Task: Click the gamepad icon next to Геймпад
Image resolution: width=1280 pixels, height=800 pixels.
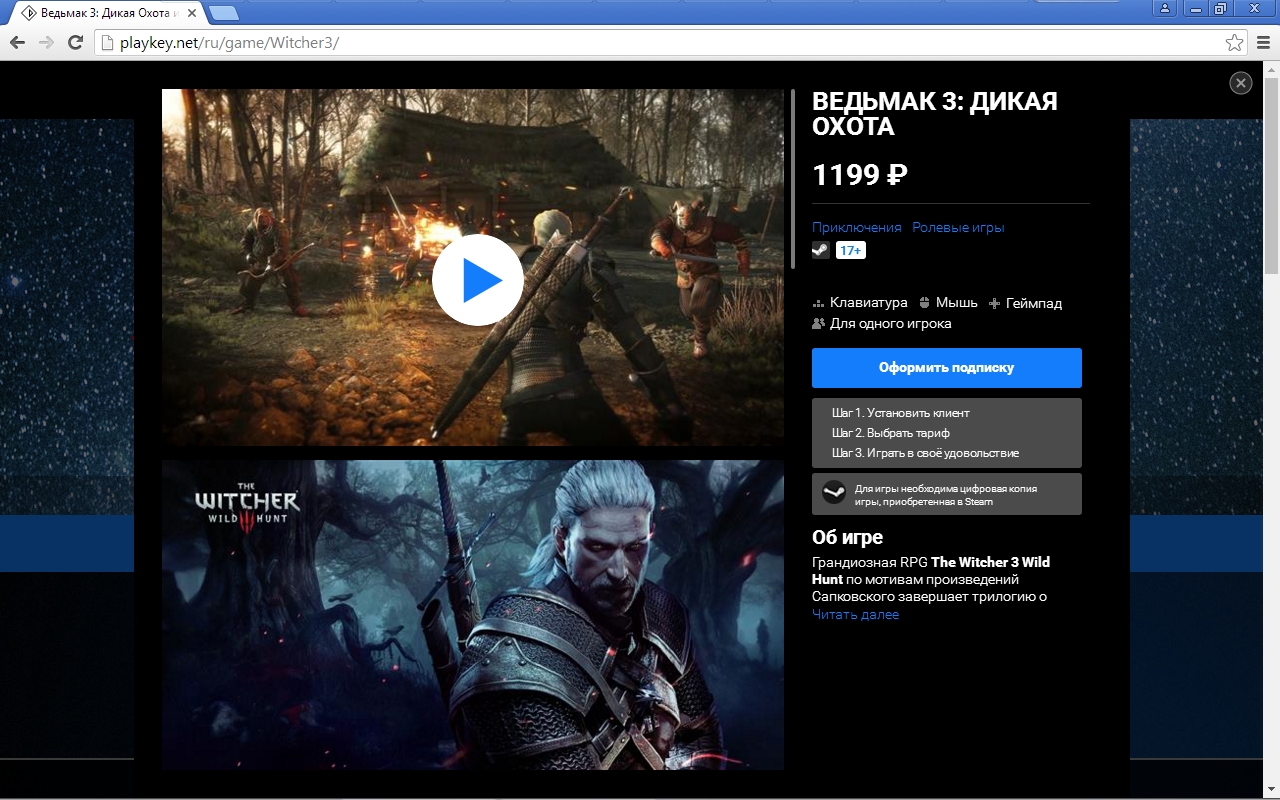Action: point(995,303)
